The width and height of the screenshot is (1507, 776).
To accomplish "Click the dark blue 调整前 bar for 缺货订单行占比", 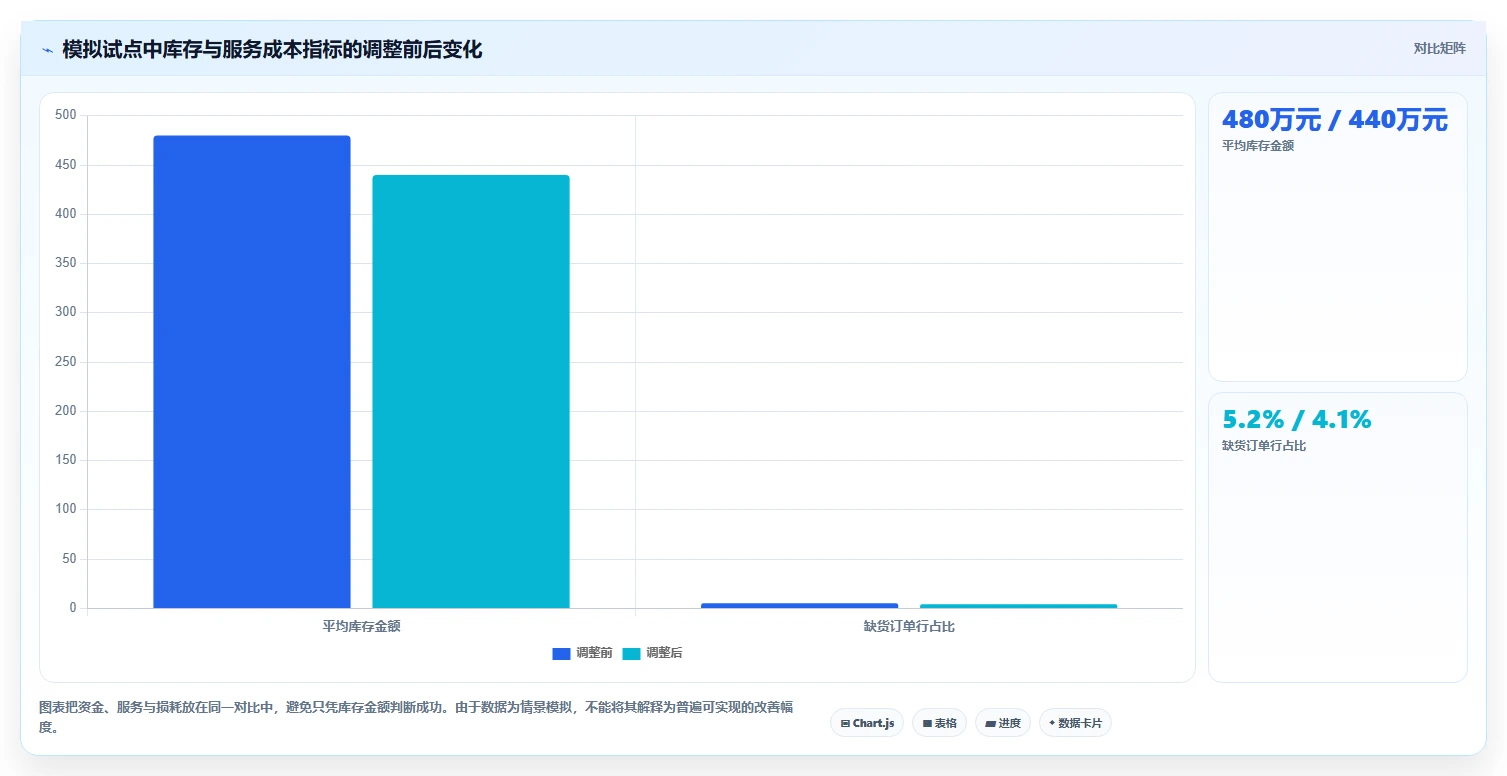I will 799,605.
